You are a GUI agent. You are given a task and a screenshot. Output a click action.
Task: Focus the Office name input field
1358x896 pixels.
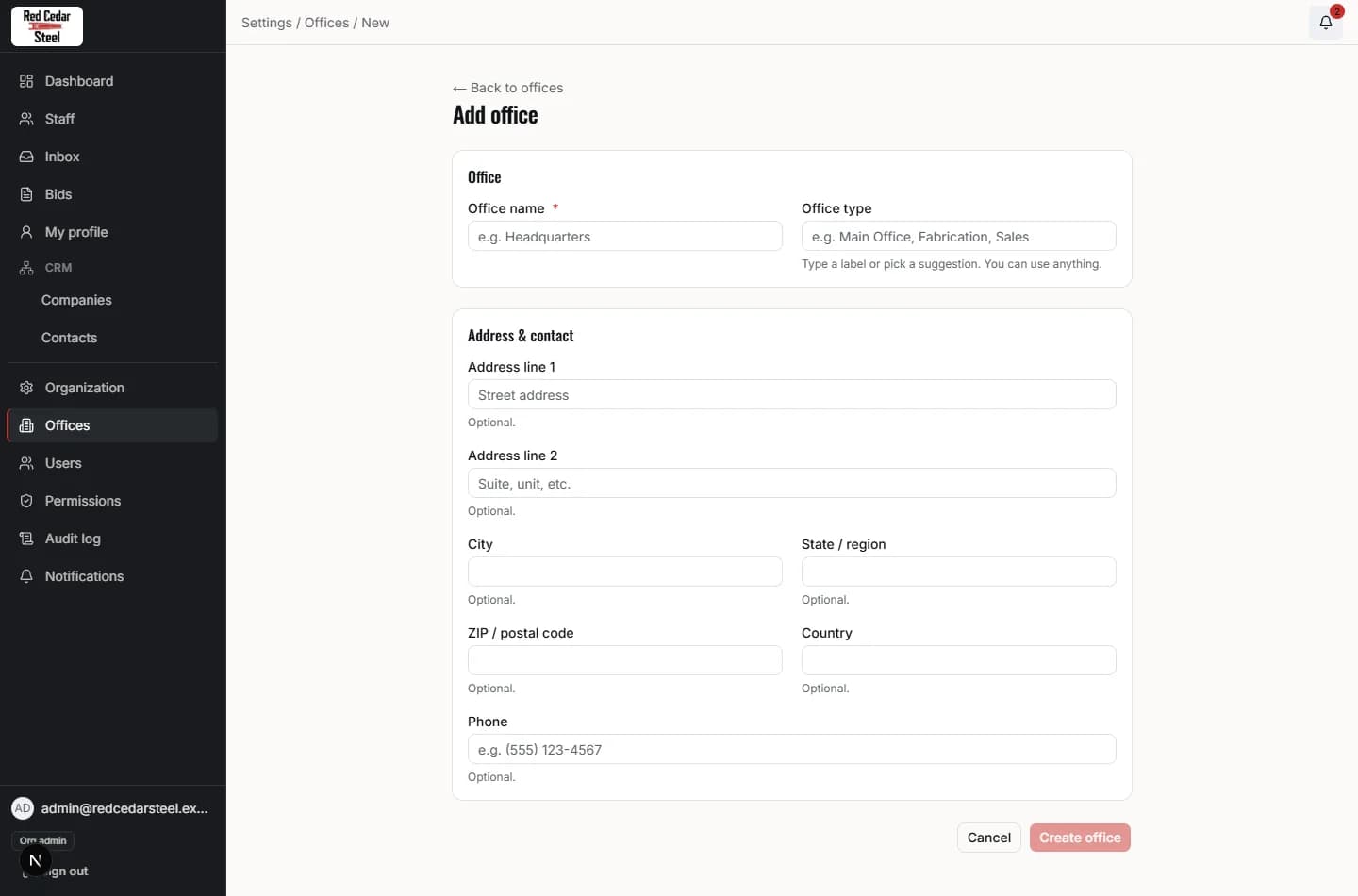pos(624,236)
